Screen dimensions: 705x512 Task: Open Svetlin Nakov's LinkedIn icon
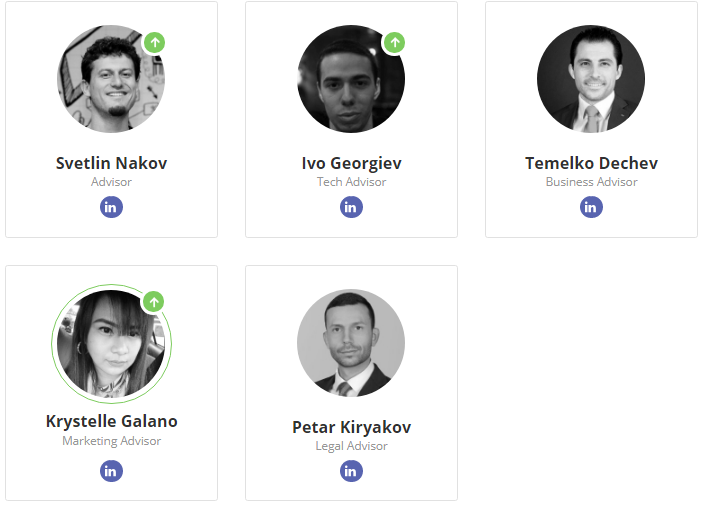(111, 207)
